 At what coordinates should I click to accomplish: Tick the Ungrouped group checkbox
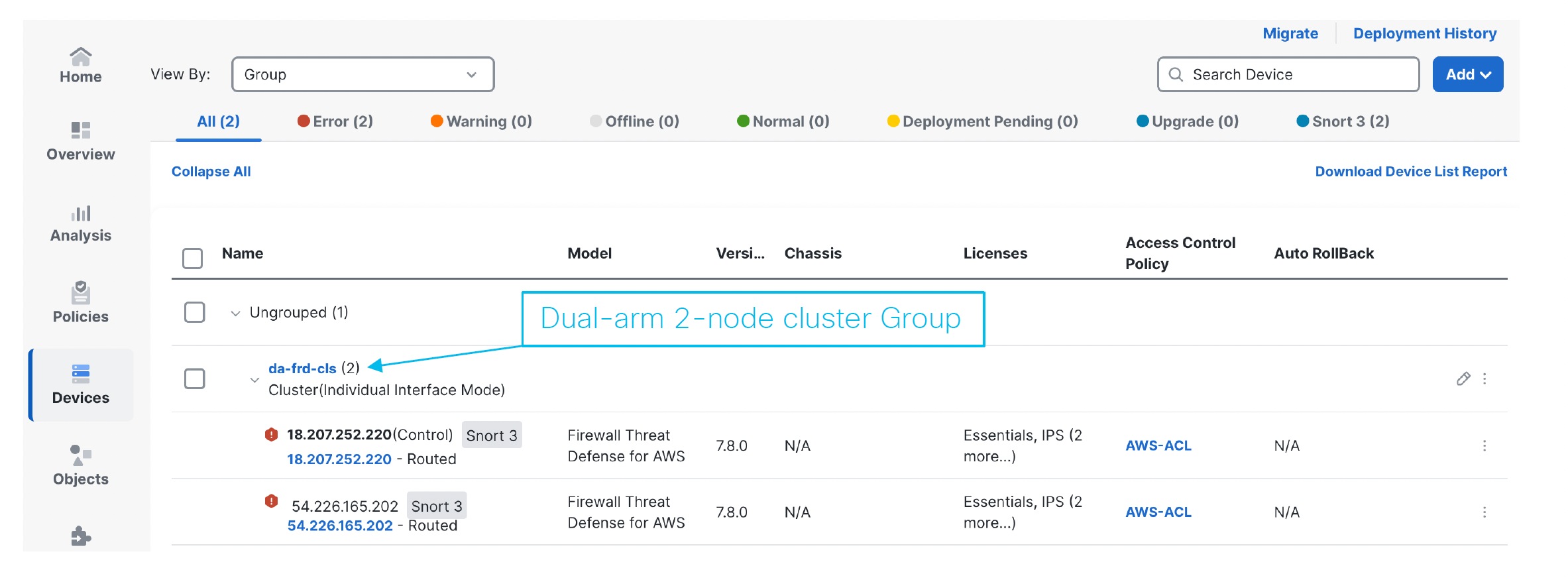tap(194, 312)
